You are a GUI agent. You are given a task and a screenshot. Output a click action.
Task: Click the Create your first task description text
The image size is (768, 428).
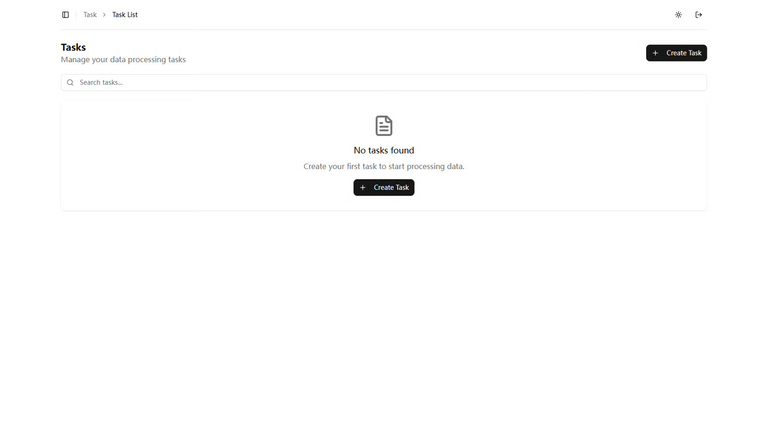pos(384,166)
